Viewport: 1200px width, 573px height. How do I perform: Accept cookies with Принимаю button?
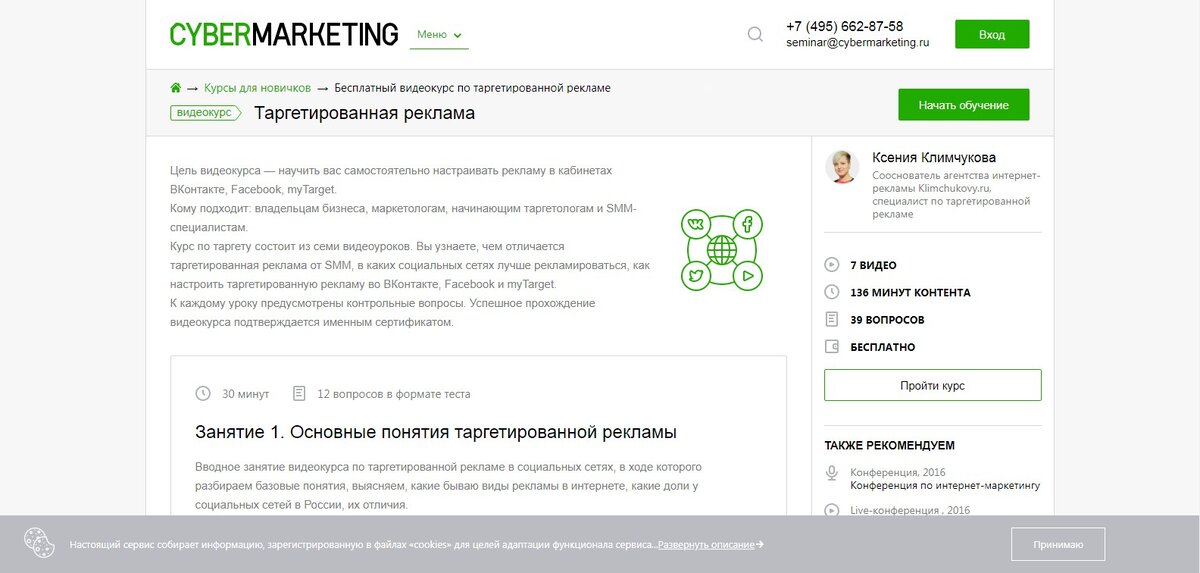pos(1058,544)
